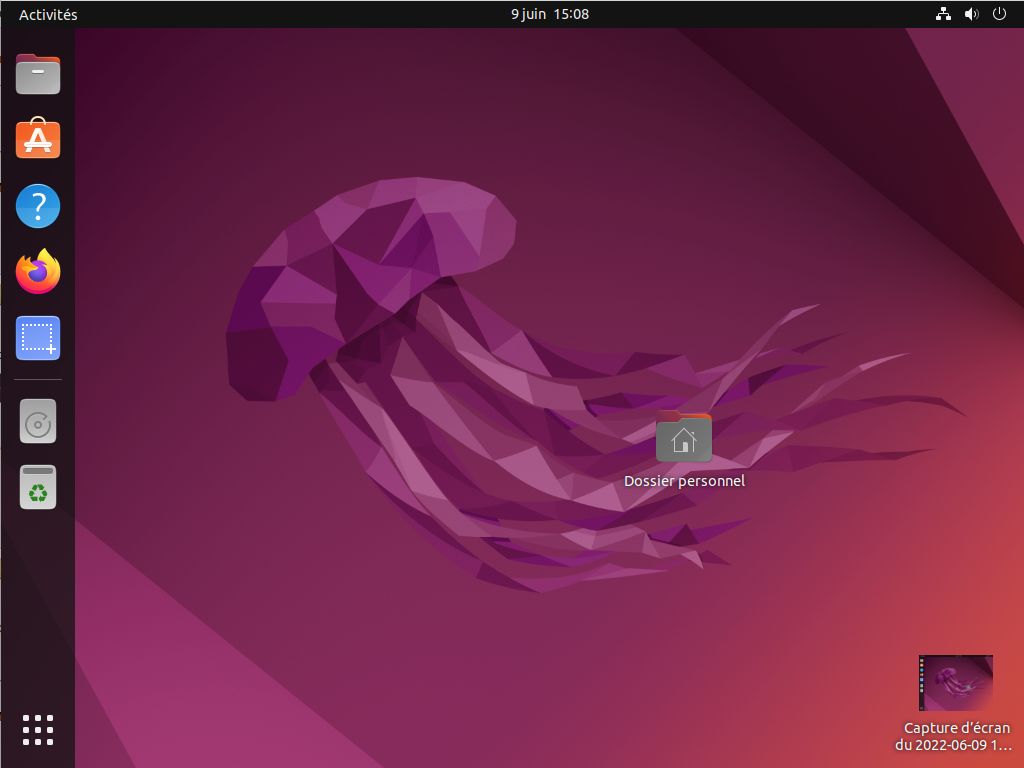Open the power menu icon

tap(999, 14)
